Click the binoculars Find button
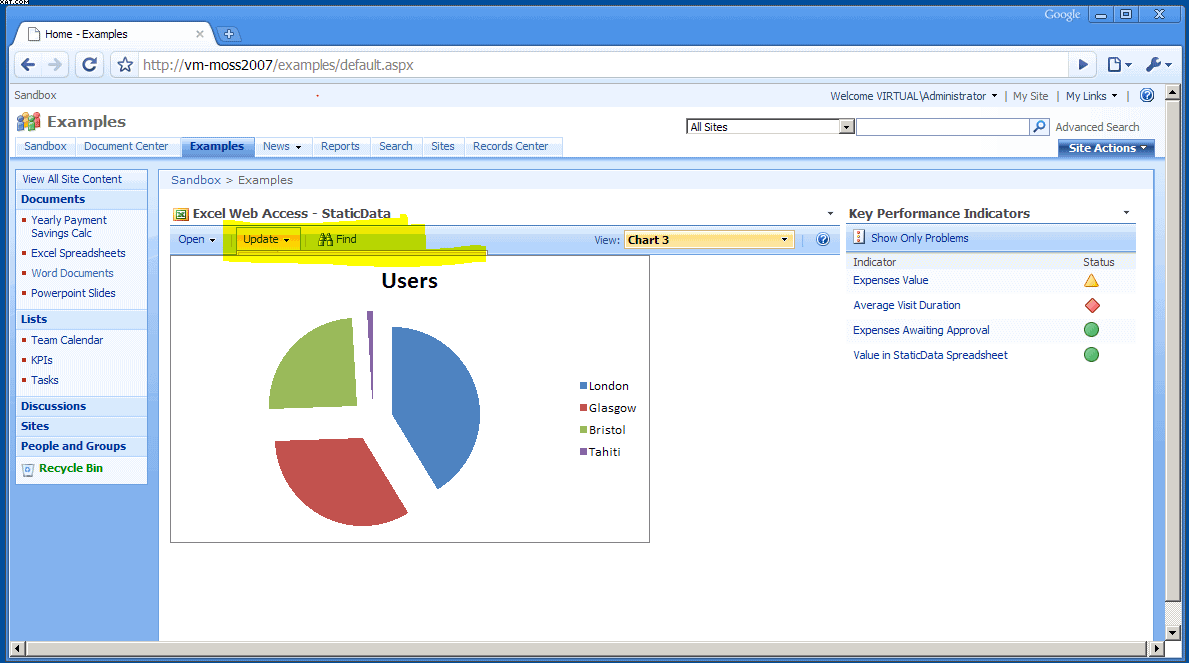This screenshot has width=1189, height=663. [x=337, y=240]
